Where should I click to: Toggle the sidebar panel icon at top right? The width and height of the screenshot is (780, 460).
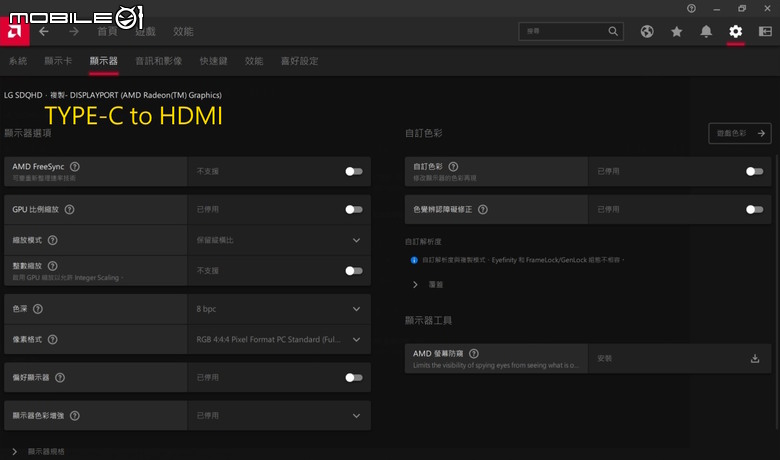tap(765, 31)
